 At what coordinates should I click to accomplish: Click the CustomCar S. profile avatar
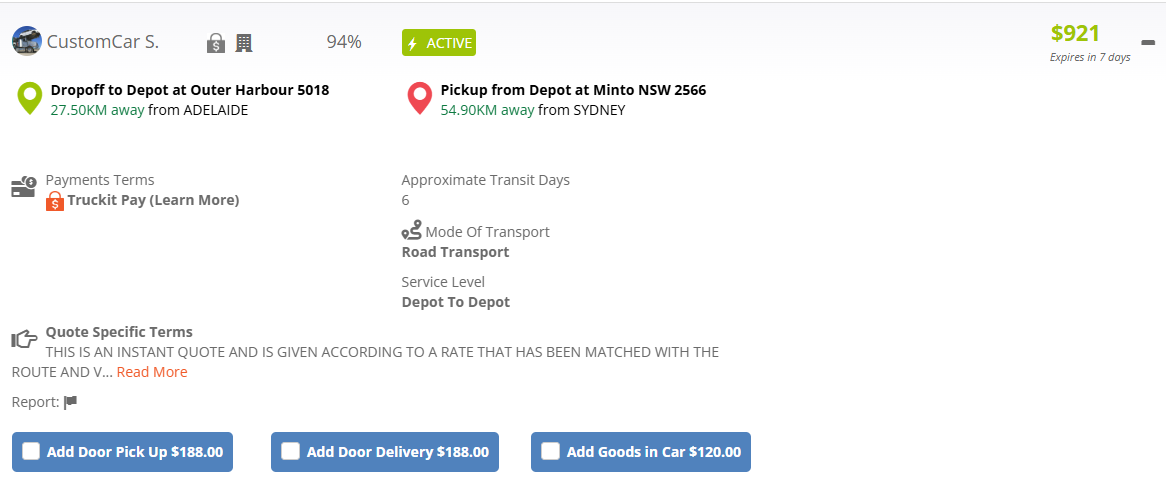click(x=26, y=41)
